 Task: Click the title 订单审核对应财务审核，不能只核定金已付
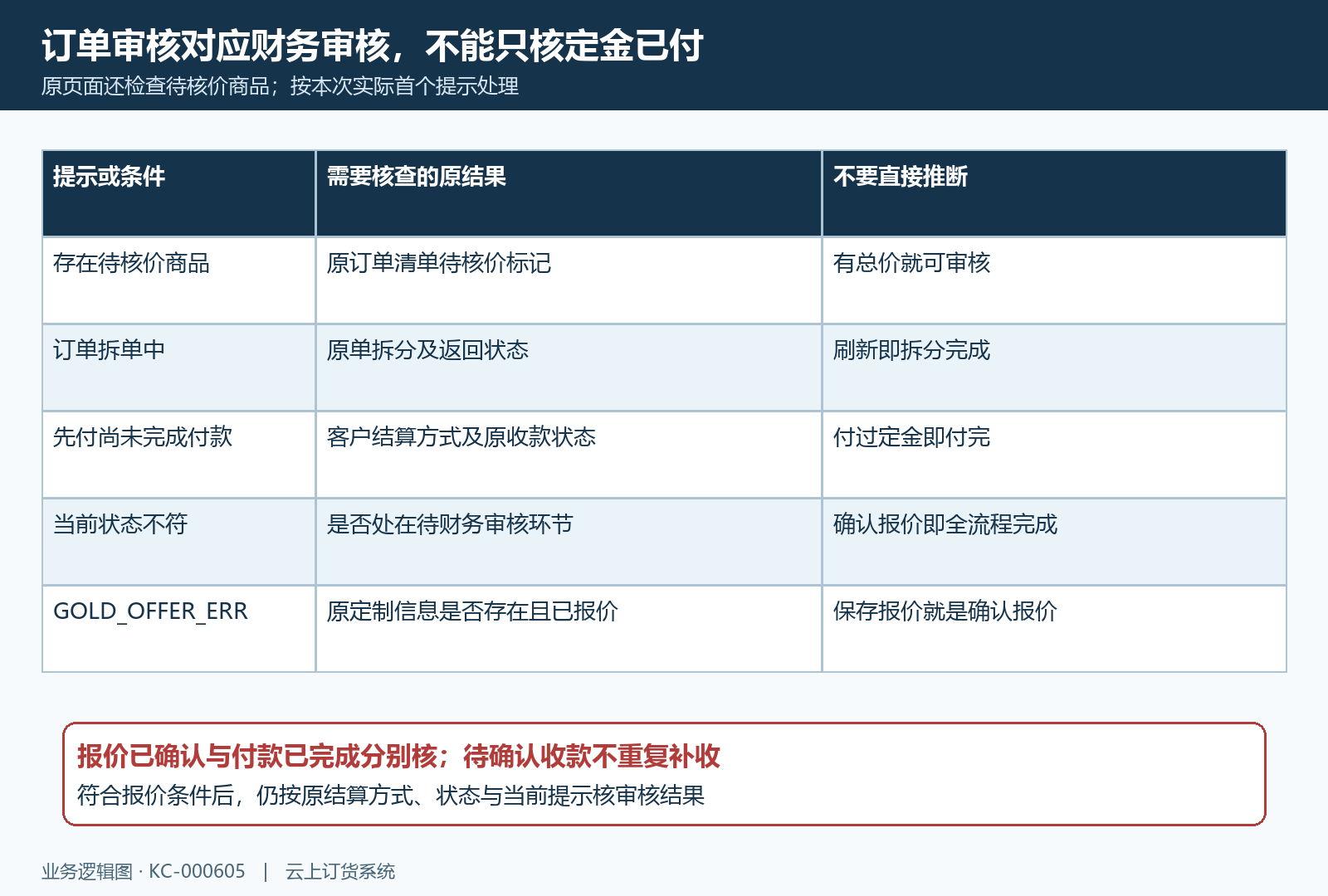tap(373, 46)
